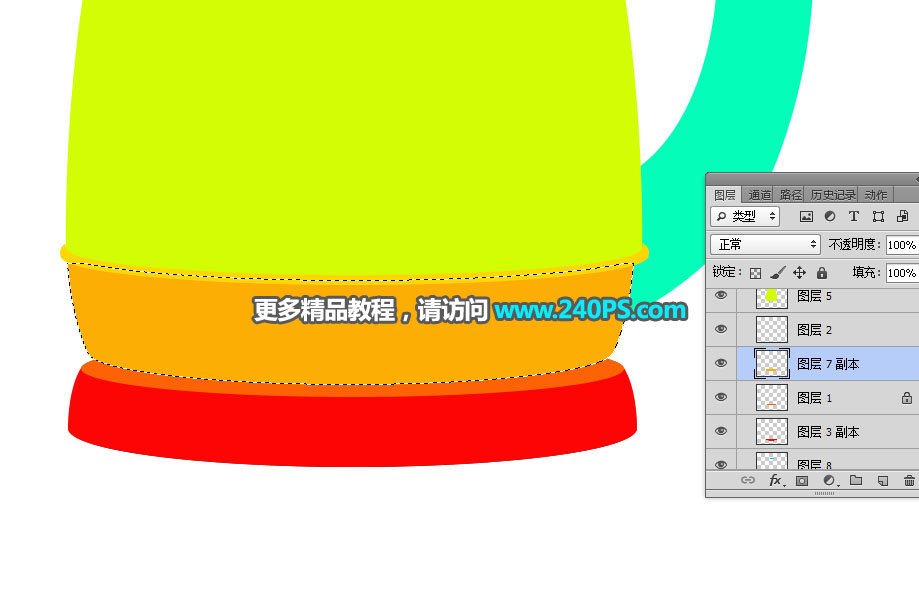Screen dimensions: 919x590
Task: Toggle lock image pixels brush icon
Action: coord(778,273)
